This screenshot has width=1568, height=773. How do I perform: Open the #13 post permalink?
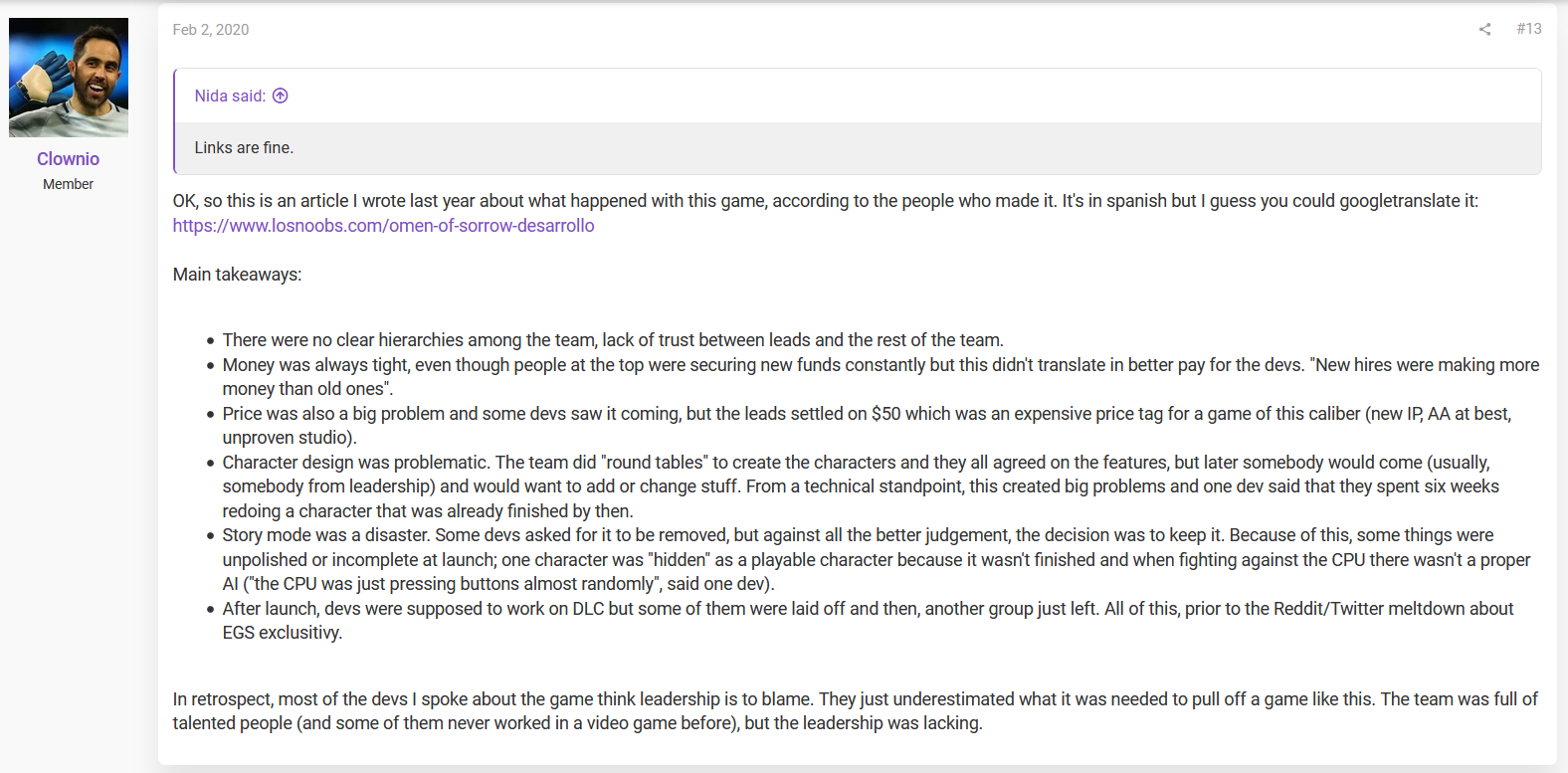(1529, 29)
